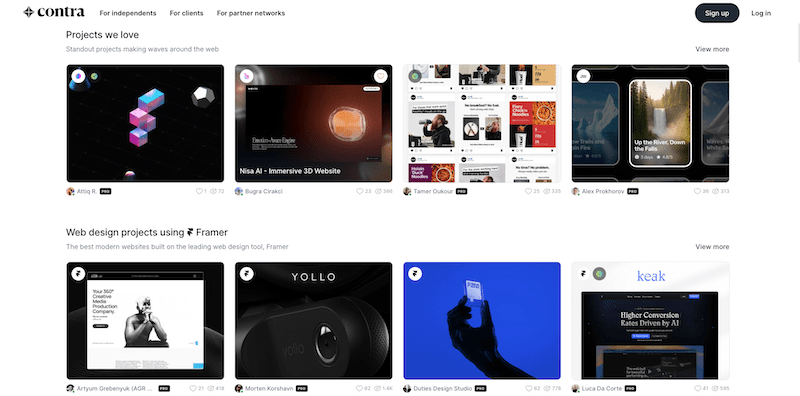The height and width of the screenshot is (396, 800).
Task: Open Alex Prokhorov profile avatar
Action: (x=576, y=191)
